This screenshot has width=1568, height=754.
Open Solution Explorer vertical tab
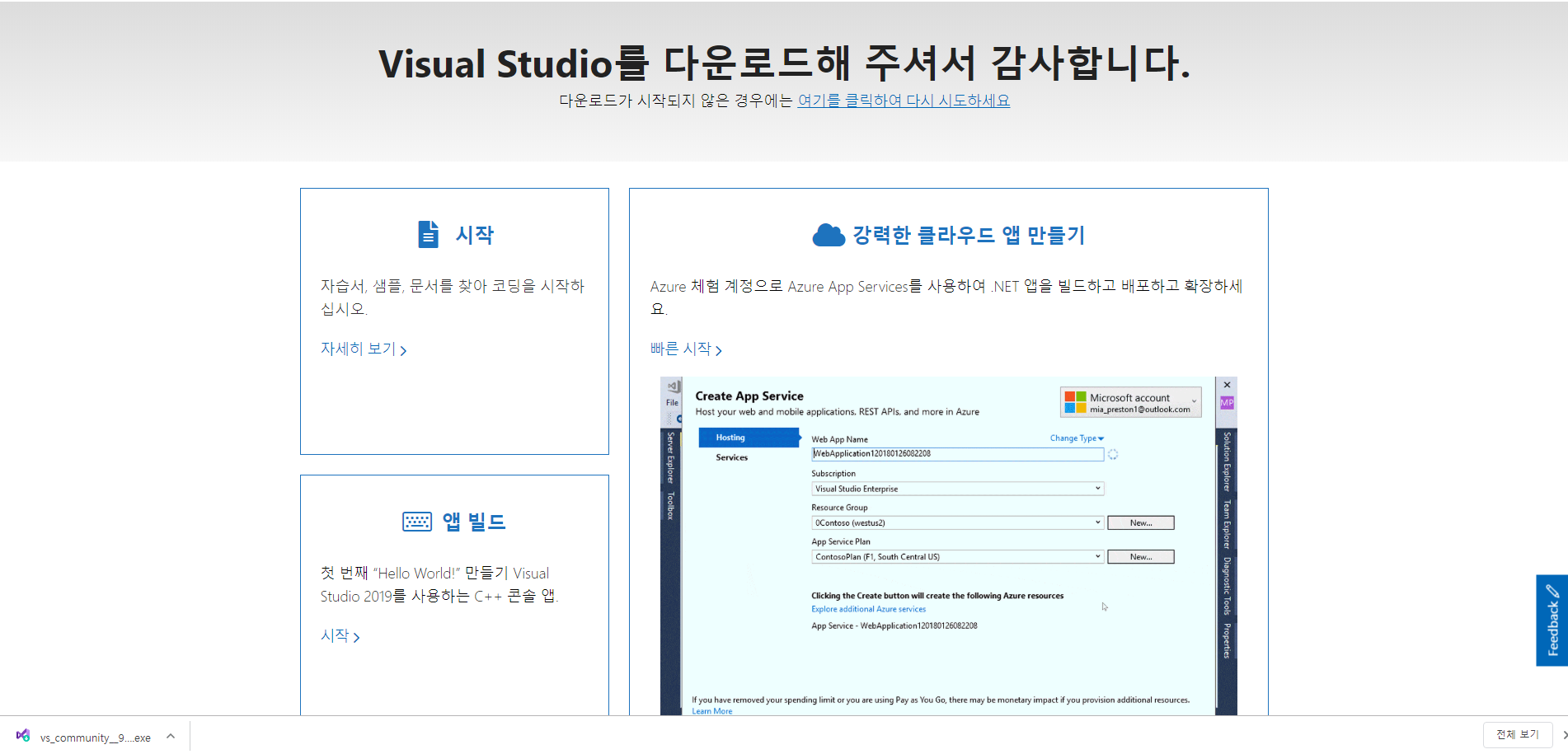pos(1227,461)
